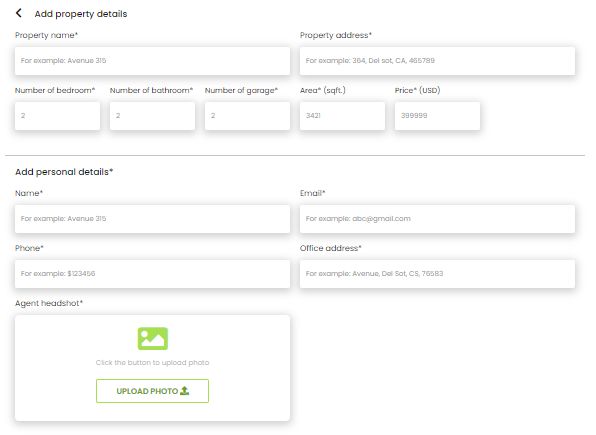Click the 'Office address*' label

(331, 248)
